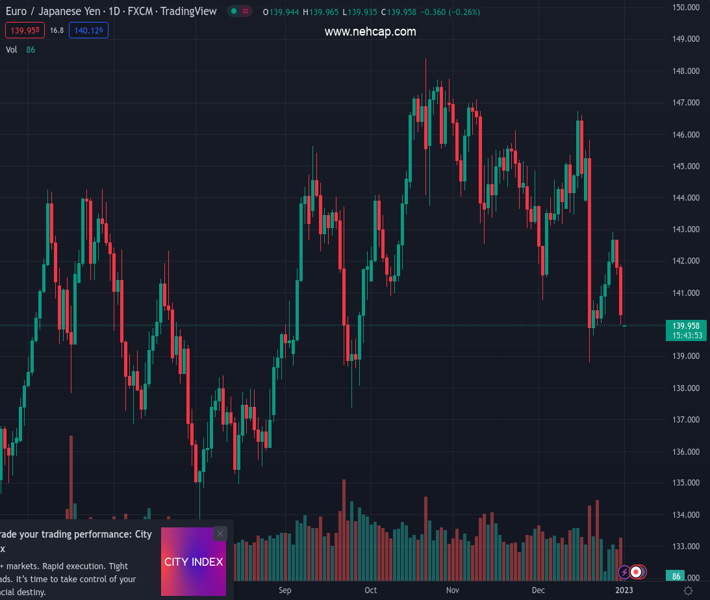Open the chart settings gear icon

pyautogui.click(x=688, y=591)
